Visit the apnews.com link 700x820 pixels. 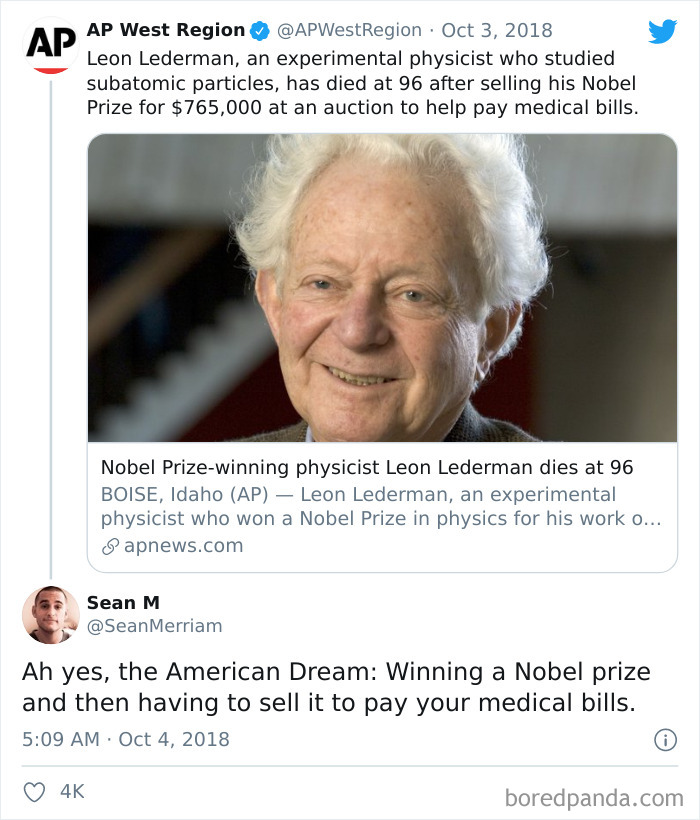[x=183, y=545]
